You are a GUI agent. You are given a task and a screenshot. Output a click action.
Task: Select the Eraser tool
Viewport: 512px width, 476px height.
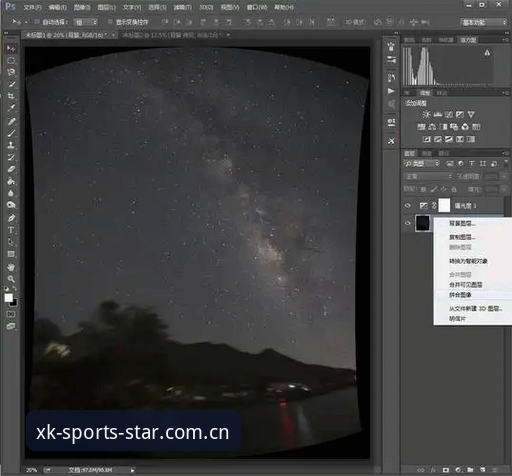coord(11,169)
